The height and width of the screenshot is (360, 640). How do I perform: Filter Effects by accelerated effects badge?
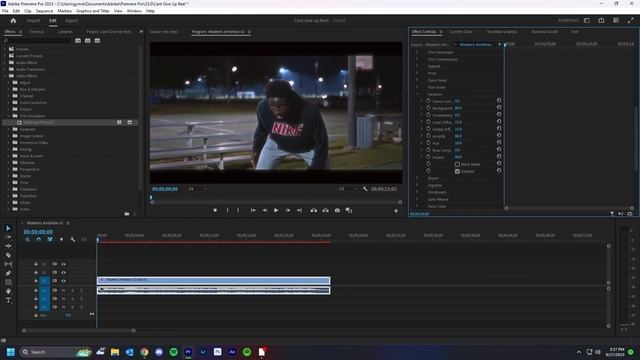tap(78, 40)
